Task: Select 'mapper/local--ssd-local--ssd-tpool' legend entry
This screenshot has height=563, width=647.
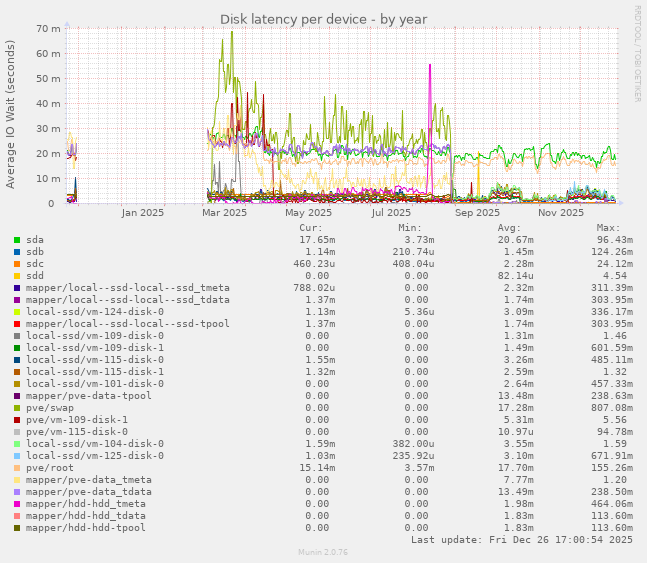Action: tap(128, 324)
